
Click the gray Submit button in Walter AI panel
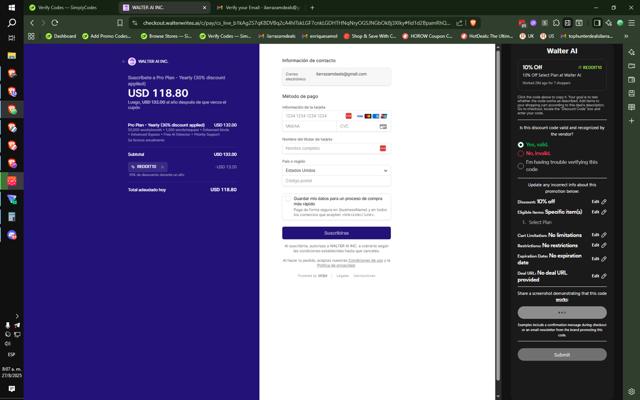(562, 354)
